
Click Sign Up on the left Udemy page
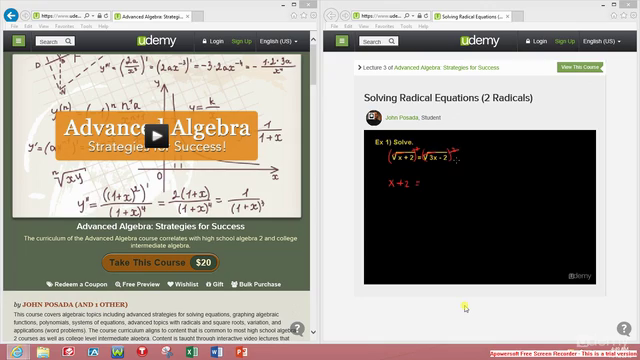(x=242, y=41)
